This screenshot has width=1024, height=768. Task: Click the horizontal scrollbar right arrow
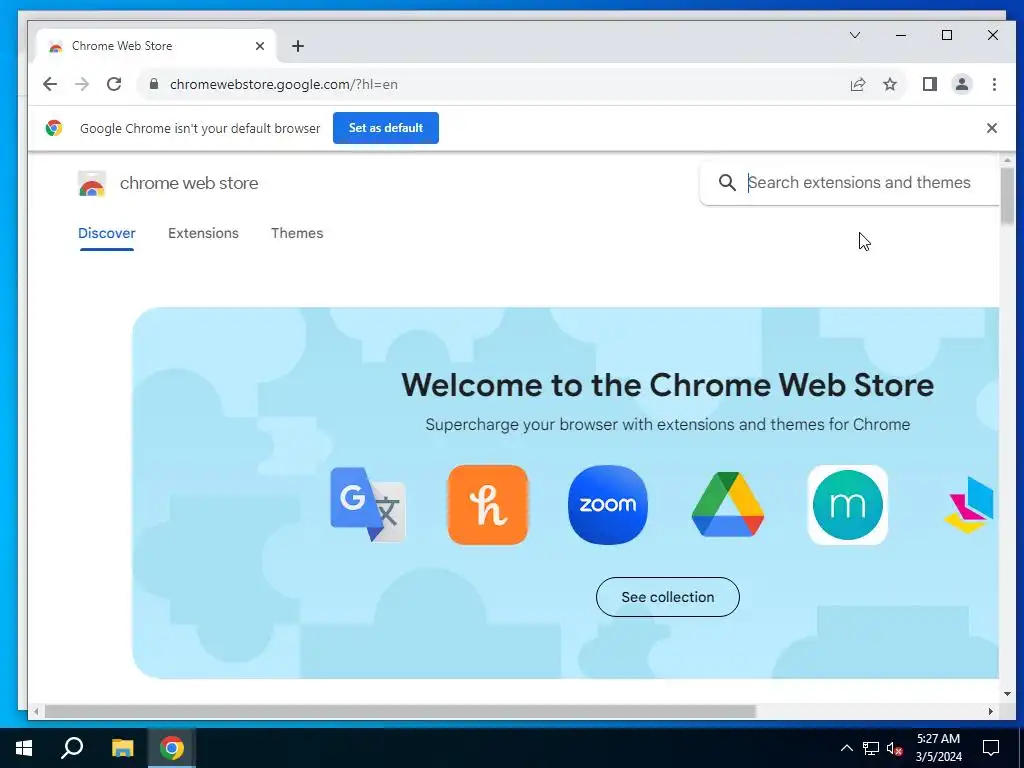tap(991, 712)
